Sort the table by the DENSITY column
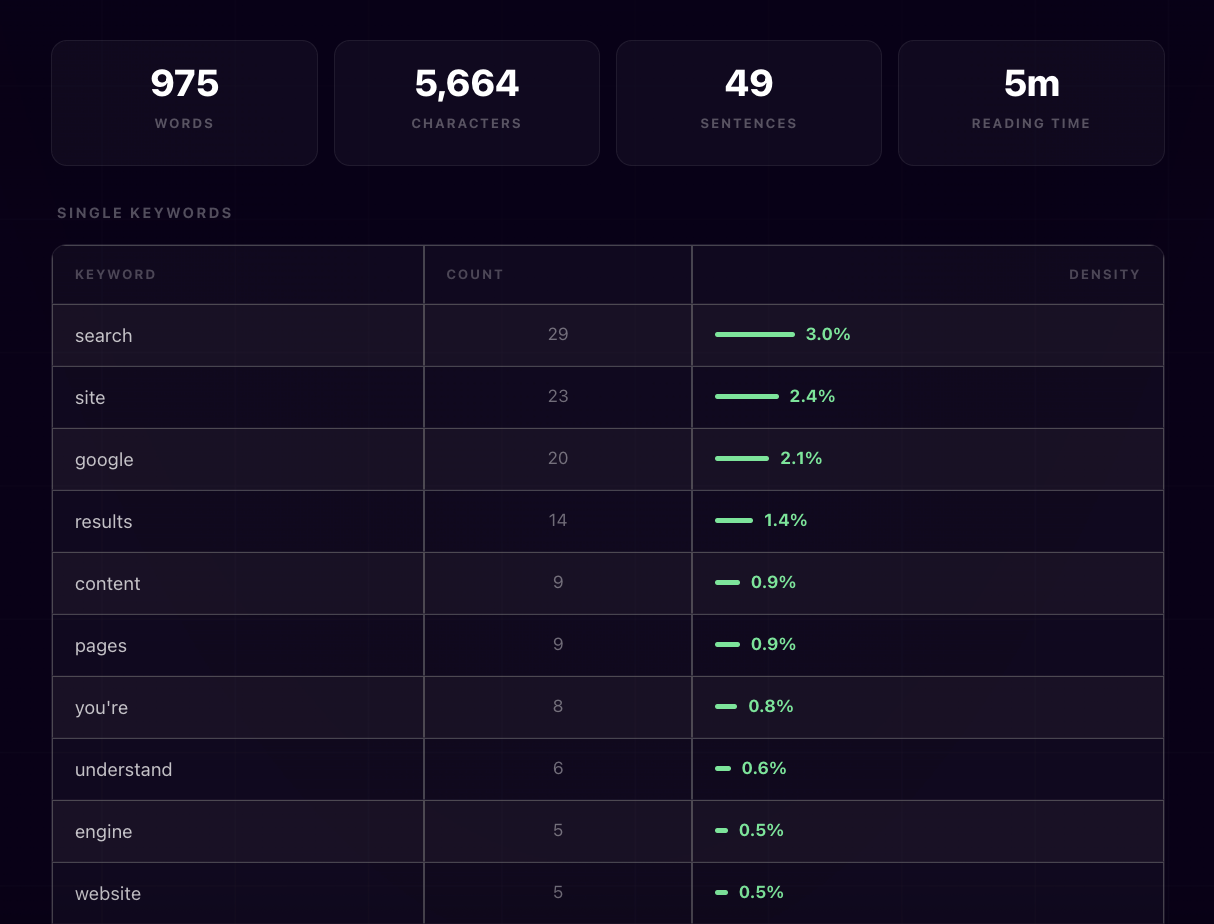 coord(1104,274)
